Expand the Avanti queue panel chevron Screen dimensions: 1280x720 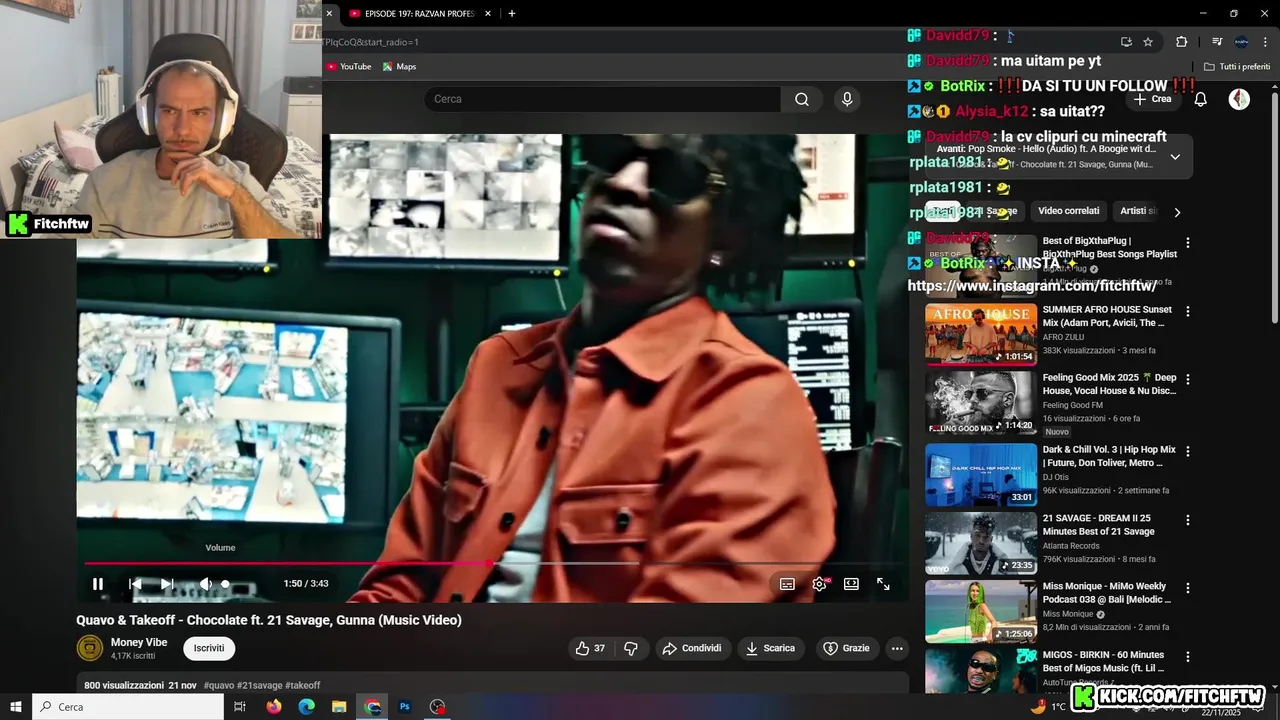pos(1175,157)
